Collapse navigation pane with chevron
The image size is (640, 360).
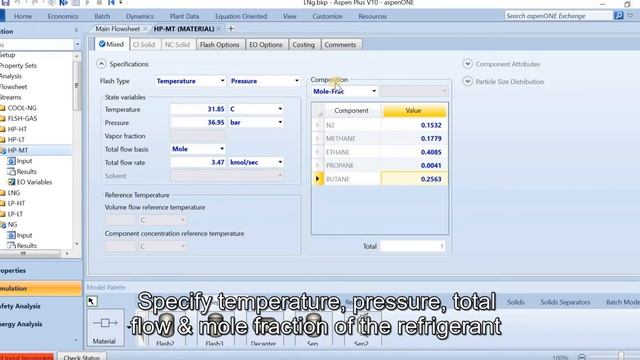[76, 31]
